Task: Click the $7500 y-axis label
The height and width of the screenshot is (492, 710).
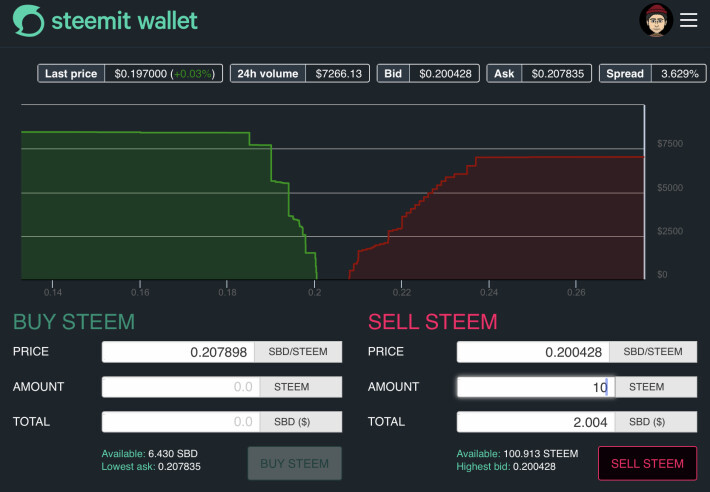Action: tap(670, 144)
